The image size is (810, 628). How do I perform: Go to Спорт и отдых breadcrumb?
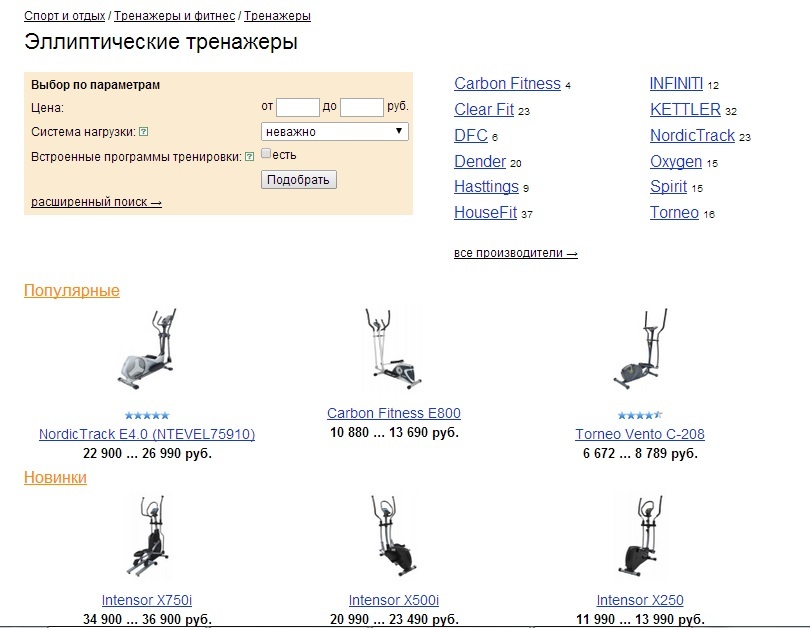coord(65,16)
